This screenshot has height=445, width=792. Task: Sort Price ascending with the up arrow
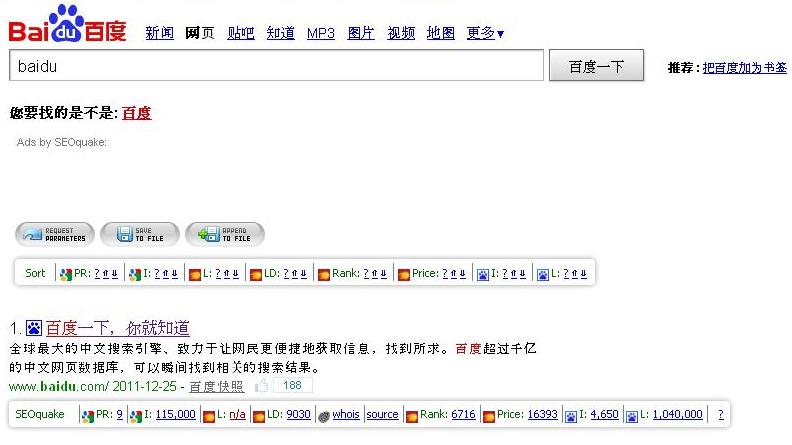tap(454, 273)
